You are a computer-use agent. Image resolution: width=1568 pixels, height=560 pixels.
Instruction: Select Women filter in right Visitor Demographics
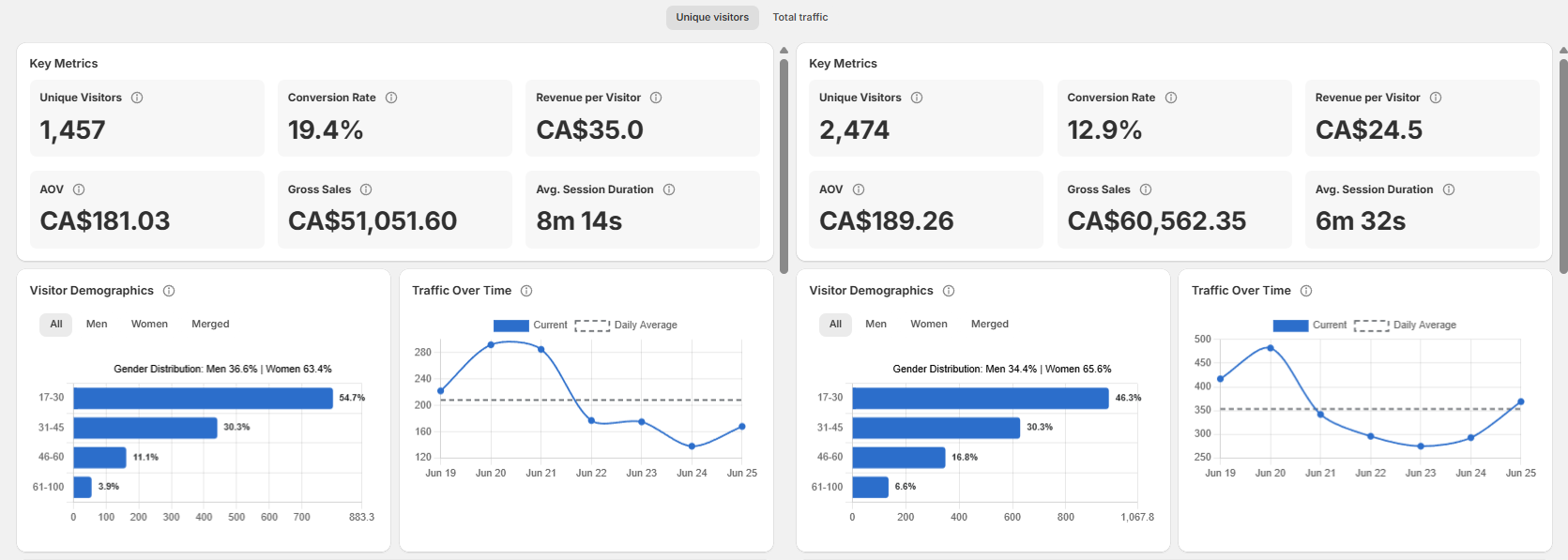pos(929,325)
